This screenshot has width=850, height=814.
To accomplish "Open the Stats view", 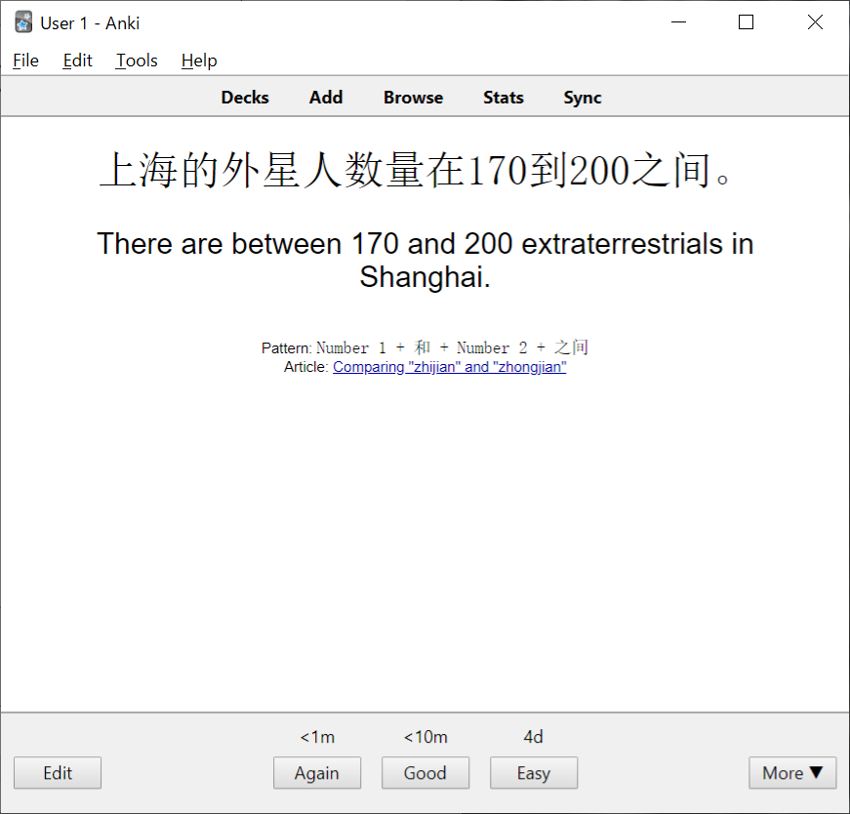I will coord(503,98).
